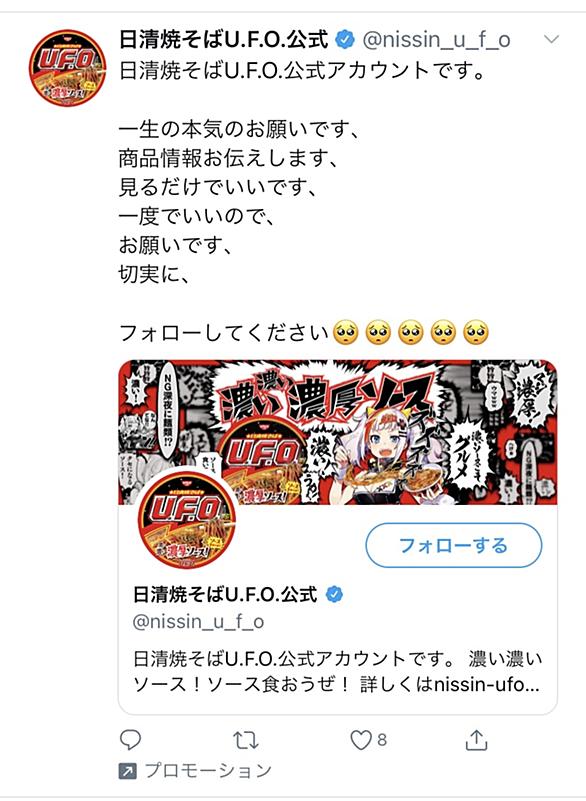Click the tweet text フォローしてください
This screenshot has height=801, width=586.
224,333
